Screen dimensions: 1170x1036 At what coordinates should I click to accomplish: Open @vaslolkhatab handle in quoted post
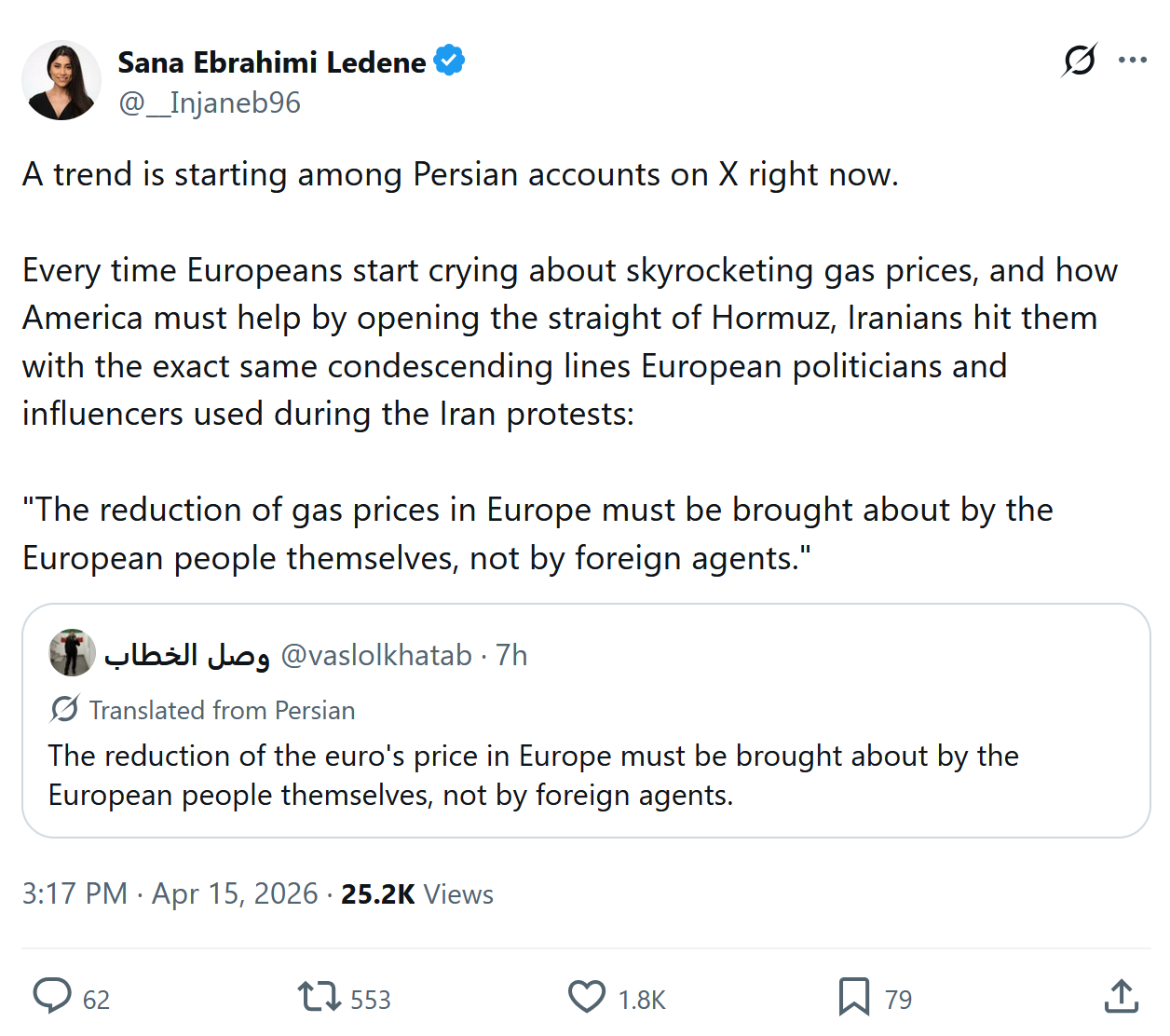coord(376,656)
